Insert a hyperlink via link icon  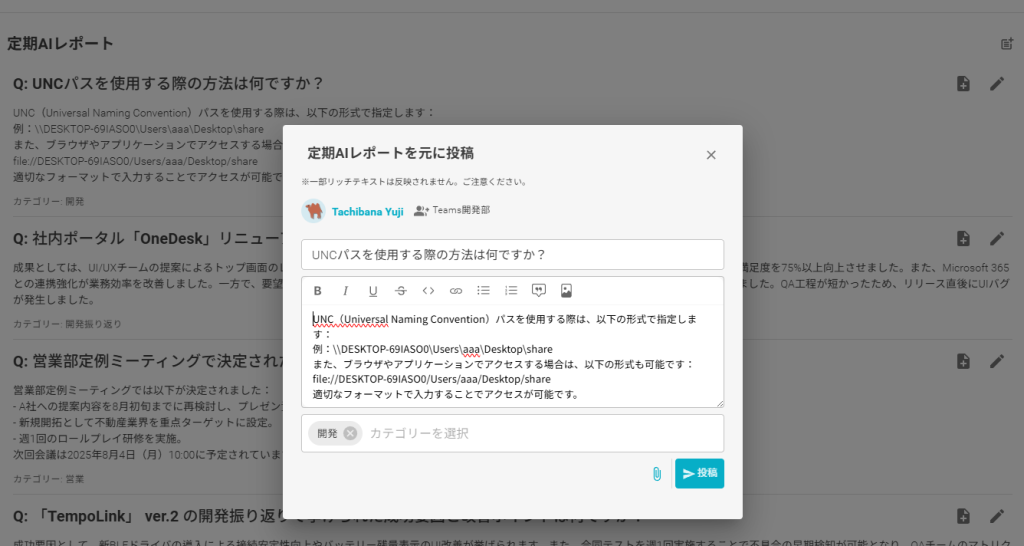point(456,291)
